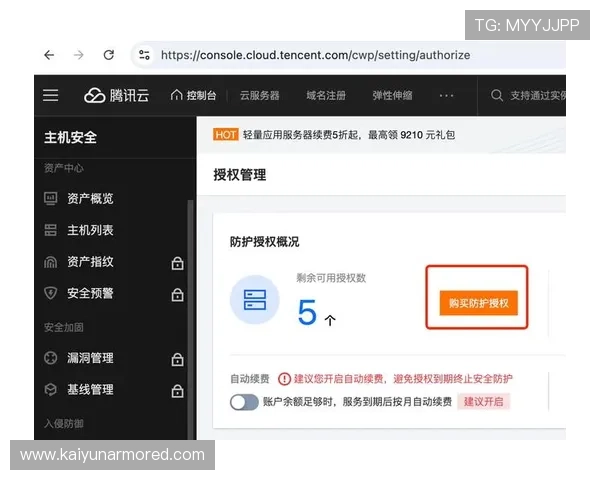Click the 购买防护授权 button
600x480 pixels.
478,303
